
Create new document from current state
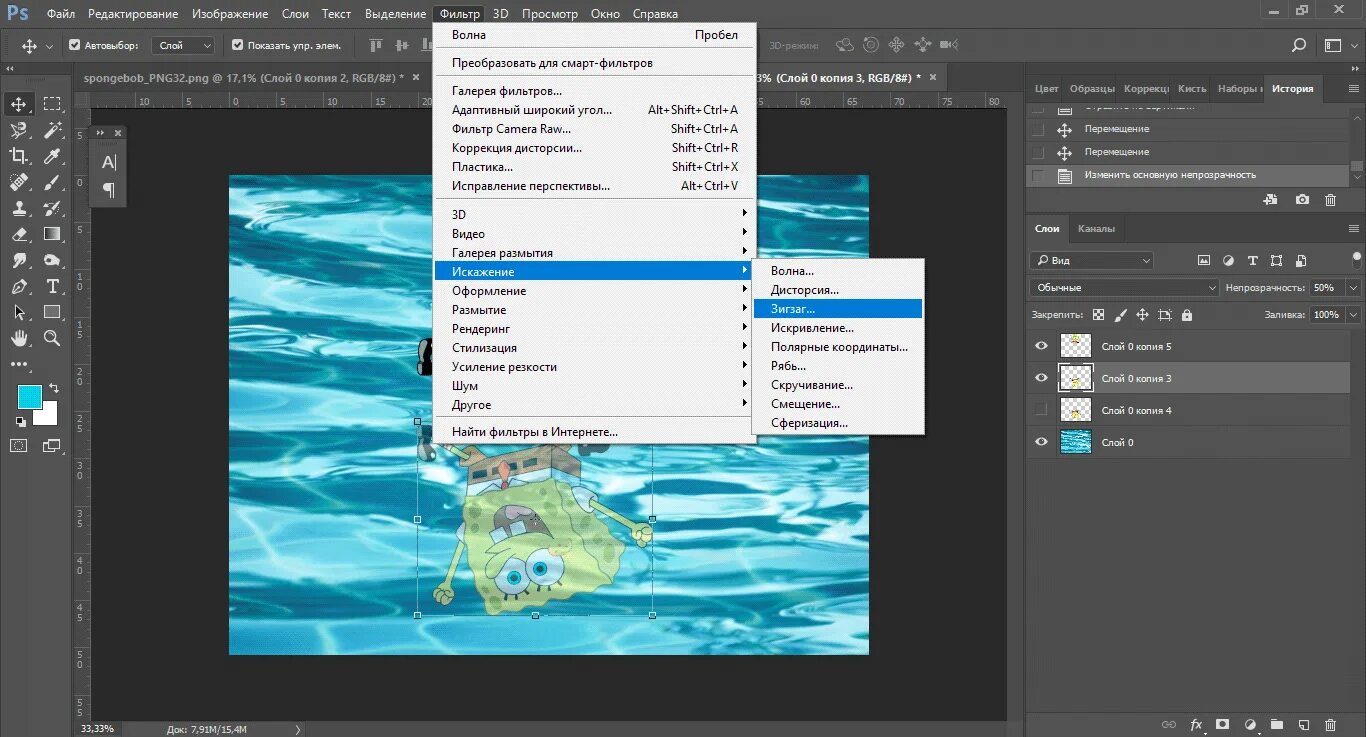coord(1271,200)
